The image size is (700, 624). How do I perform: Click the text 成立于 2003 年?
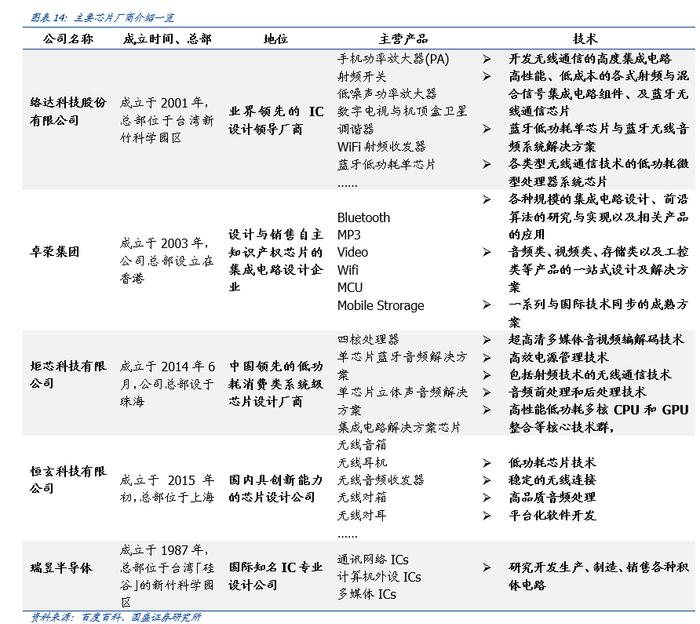[x=163, y=243]
